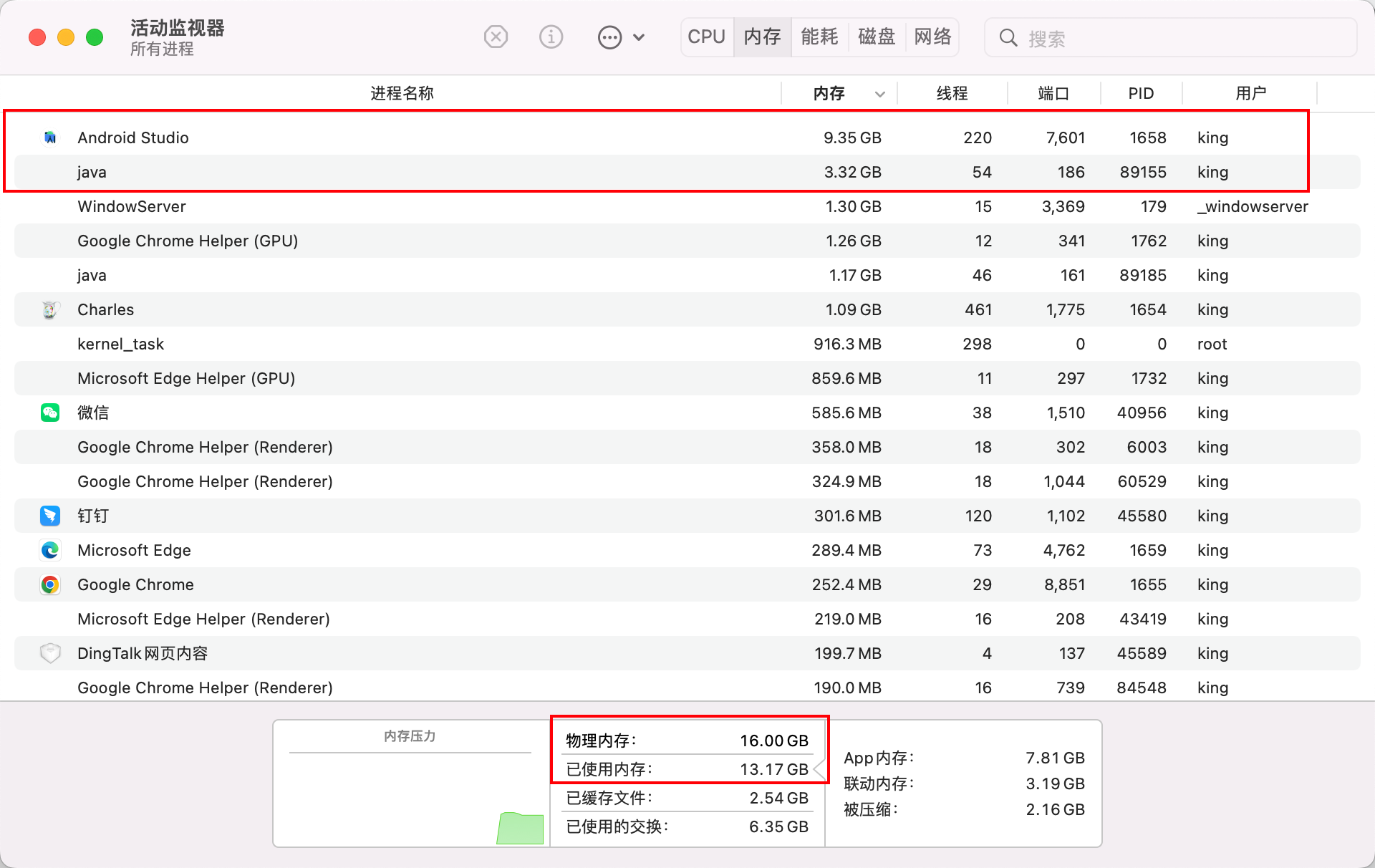1375x868 pixels.
Task: Click the 9.35 GB memory value
Action: coord(852,138)
